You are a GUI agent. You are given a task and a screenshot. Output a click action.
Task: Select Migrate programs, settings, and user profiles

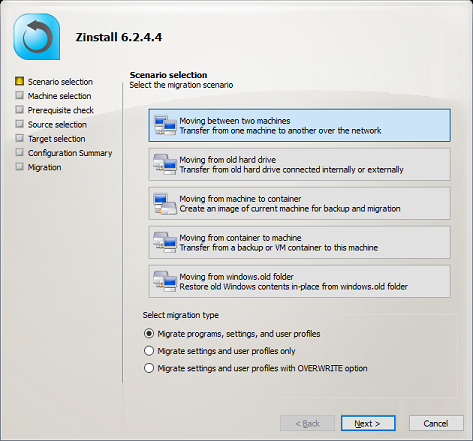232,334
